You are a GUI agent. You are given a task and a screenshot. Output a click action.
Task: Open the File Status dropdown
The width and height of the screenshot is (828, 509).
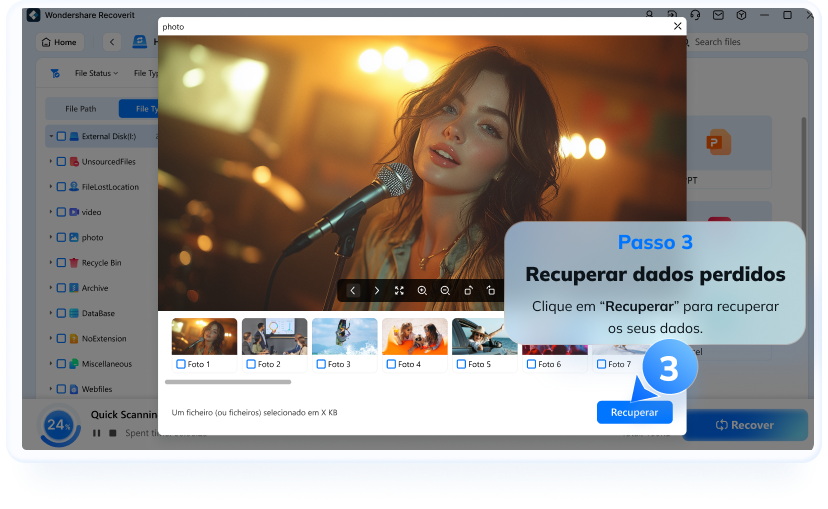pyautogui.click(x=96, y=73)
